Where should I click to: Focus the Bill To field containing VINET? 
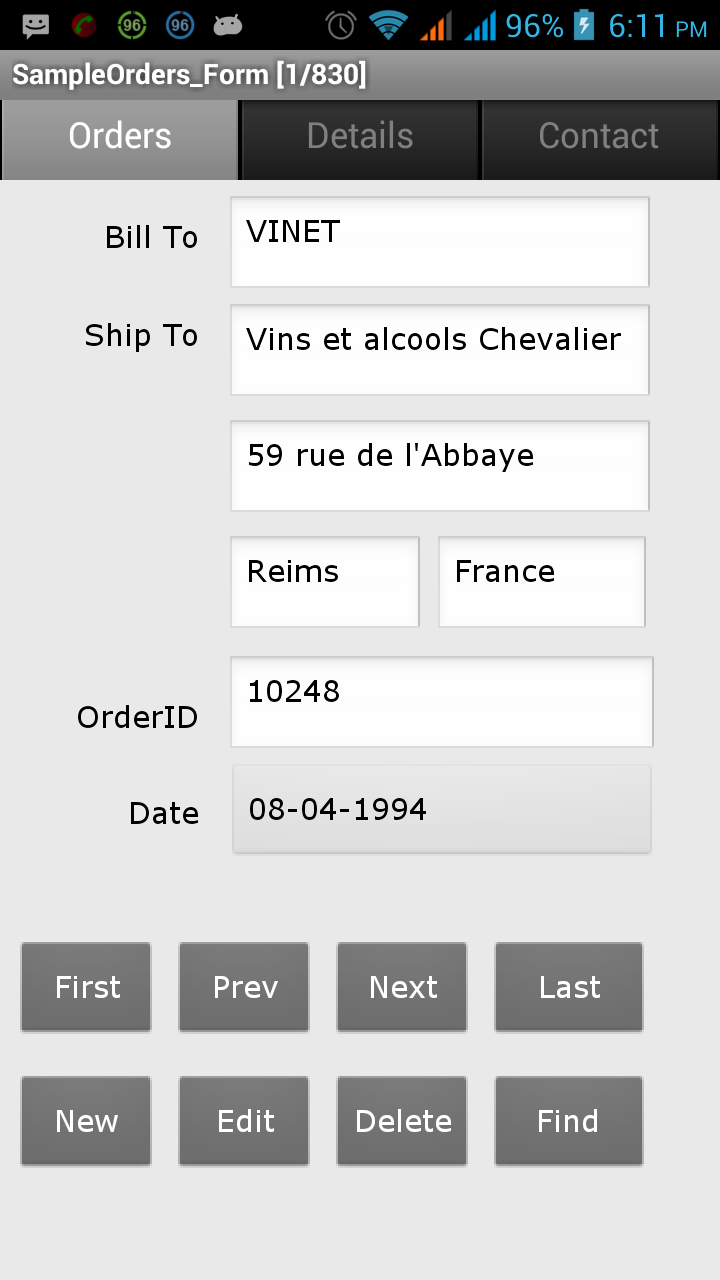(x=440, y=242)
